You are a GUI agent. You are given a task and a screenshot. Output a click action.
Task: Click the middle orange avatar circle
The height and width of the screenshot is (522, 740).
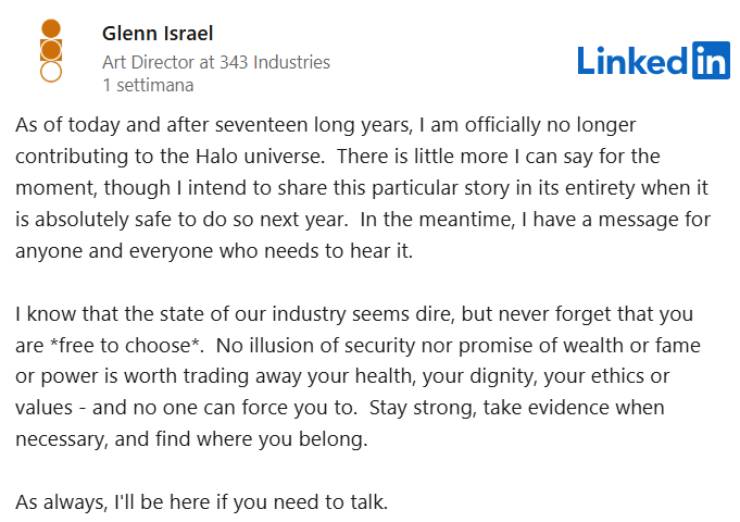tap(52, 49)
